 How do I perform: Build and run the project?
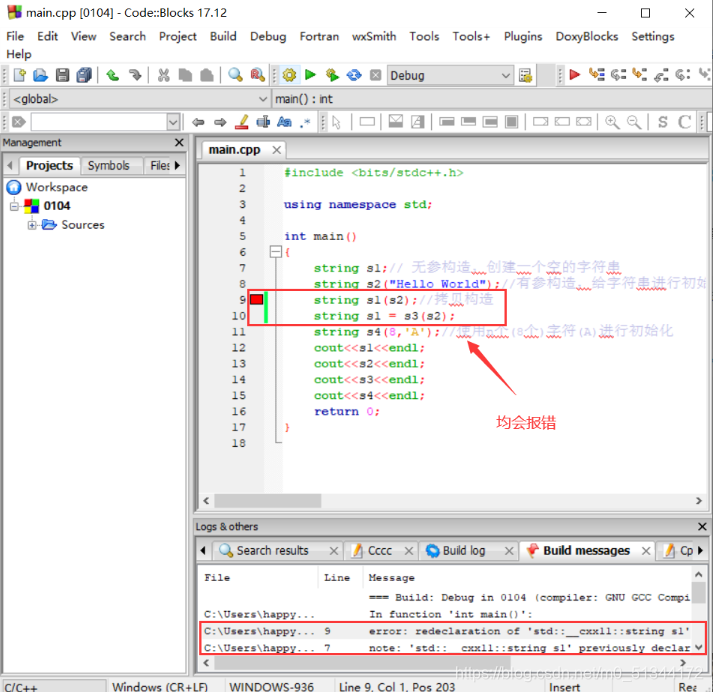[332, 75]
